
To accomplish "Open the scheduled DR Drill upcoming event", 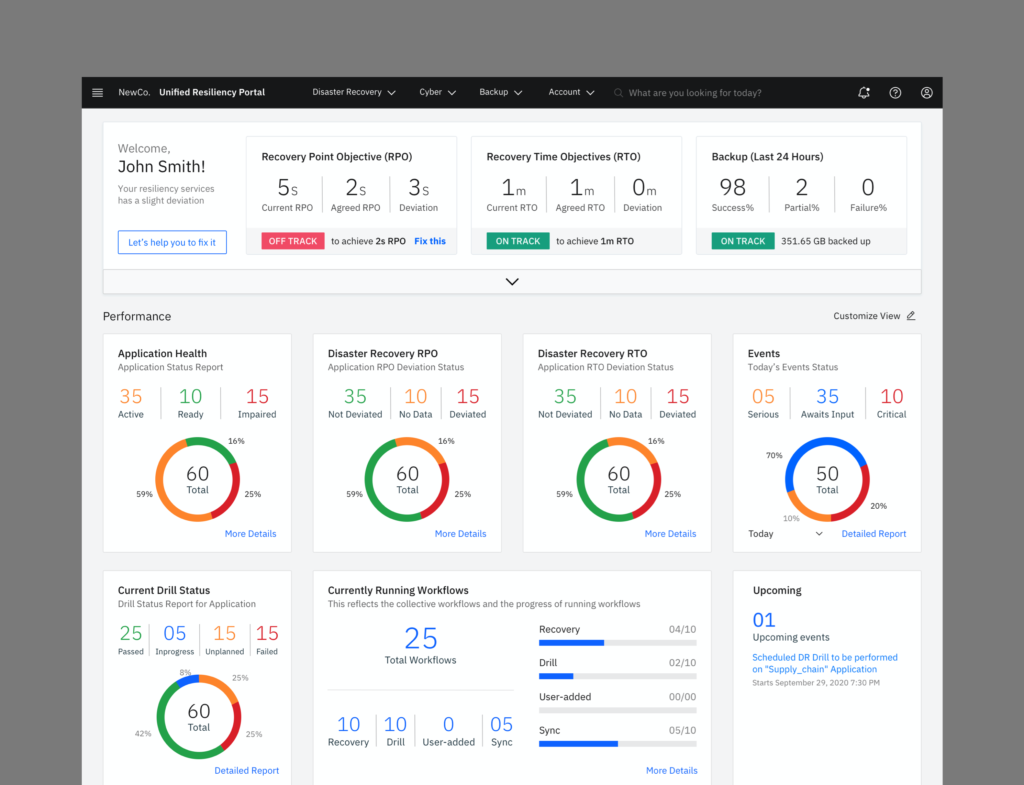I will coord(824,663).
